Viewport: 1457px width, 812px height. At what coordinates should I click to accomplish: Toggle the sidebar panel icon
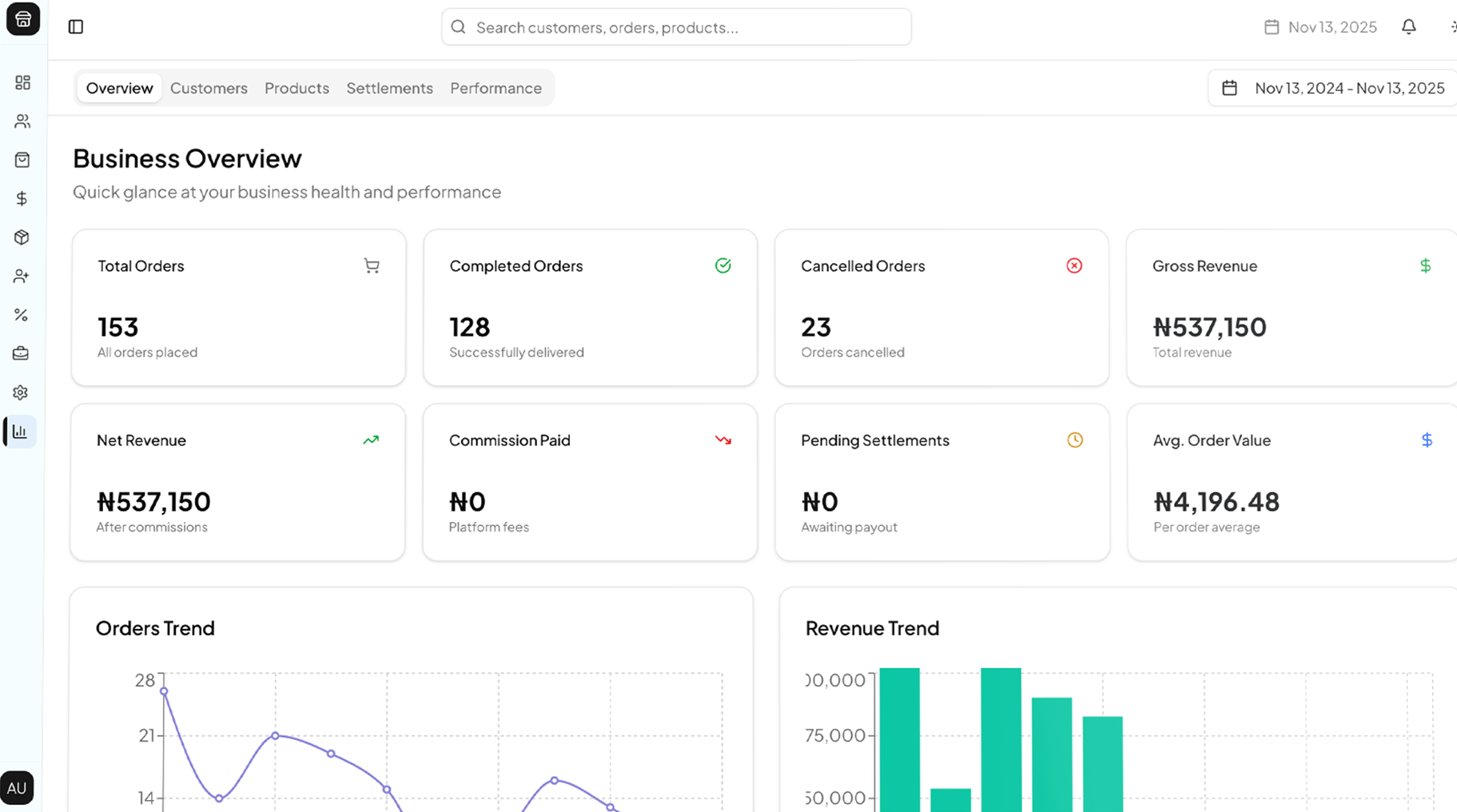76,27
